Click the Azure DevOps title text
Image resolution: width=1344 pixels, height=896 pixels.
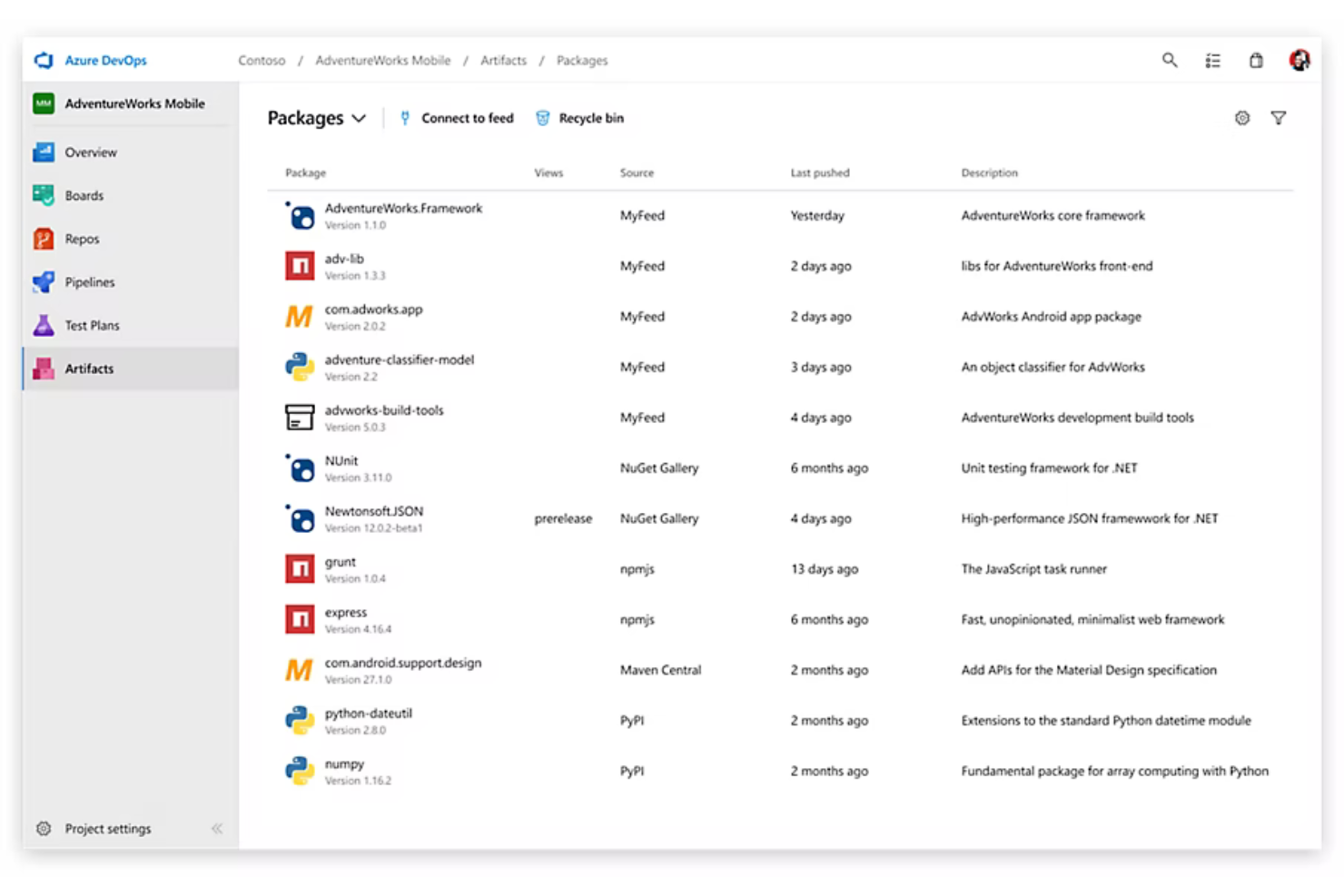coord(105,61)
